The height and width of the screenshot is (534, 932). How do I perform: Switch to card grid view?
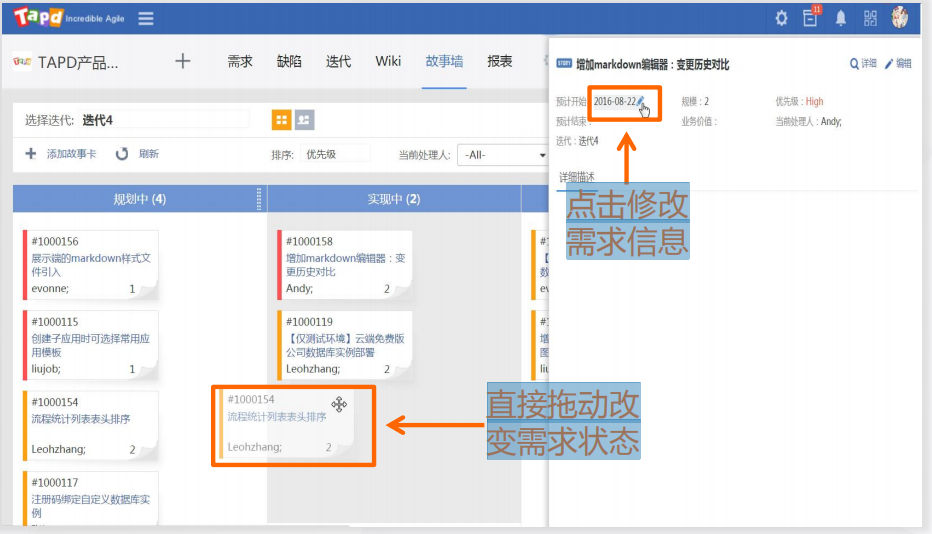point(282,120)
